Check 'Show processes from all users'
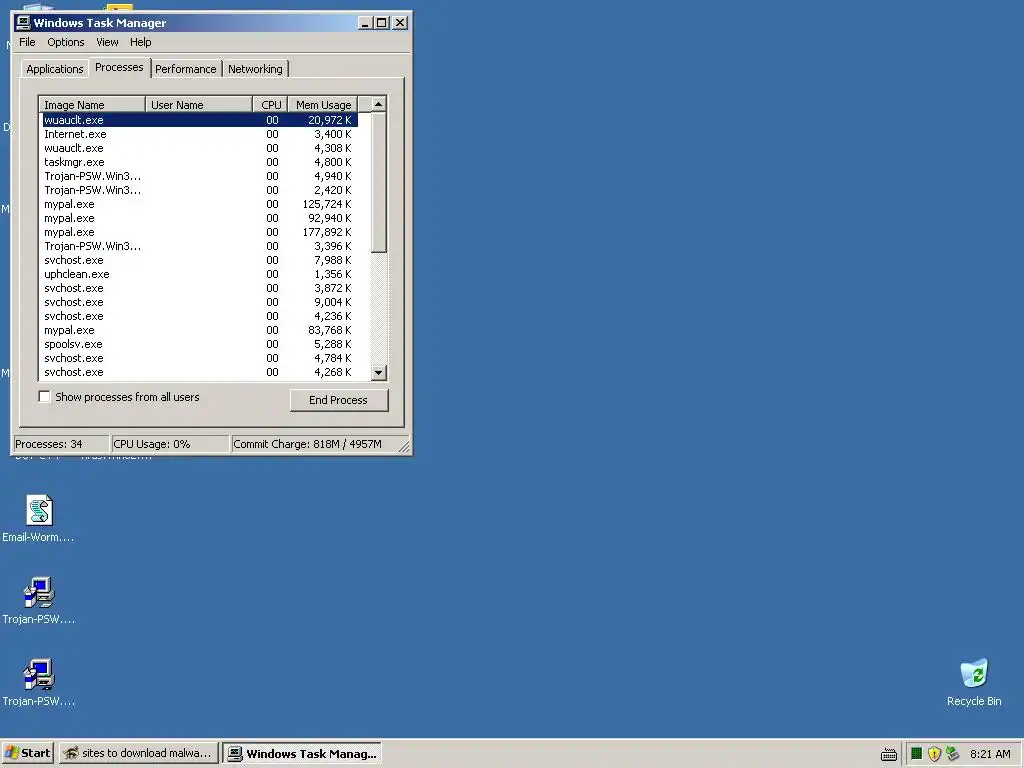Viewport: 1024px width, 768px height. coord(44,397)
